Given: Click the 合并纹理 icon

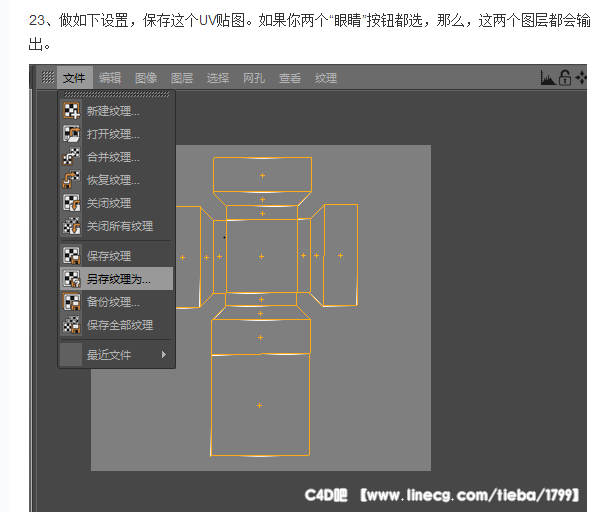Looking at the screenshot, I should coord(72,157).
